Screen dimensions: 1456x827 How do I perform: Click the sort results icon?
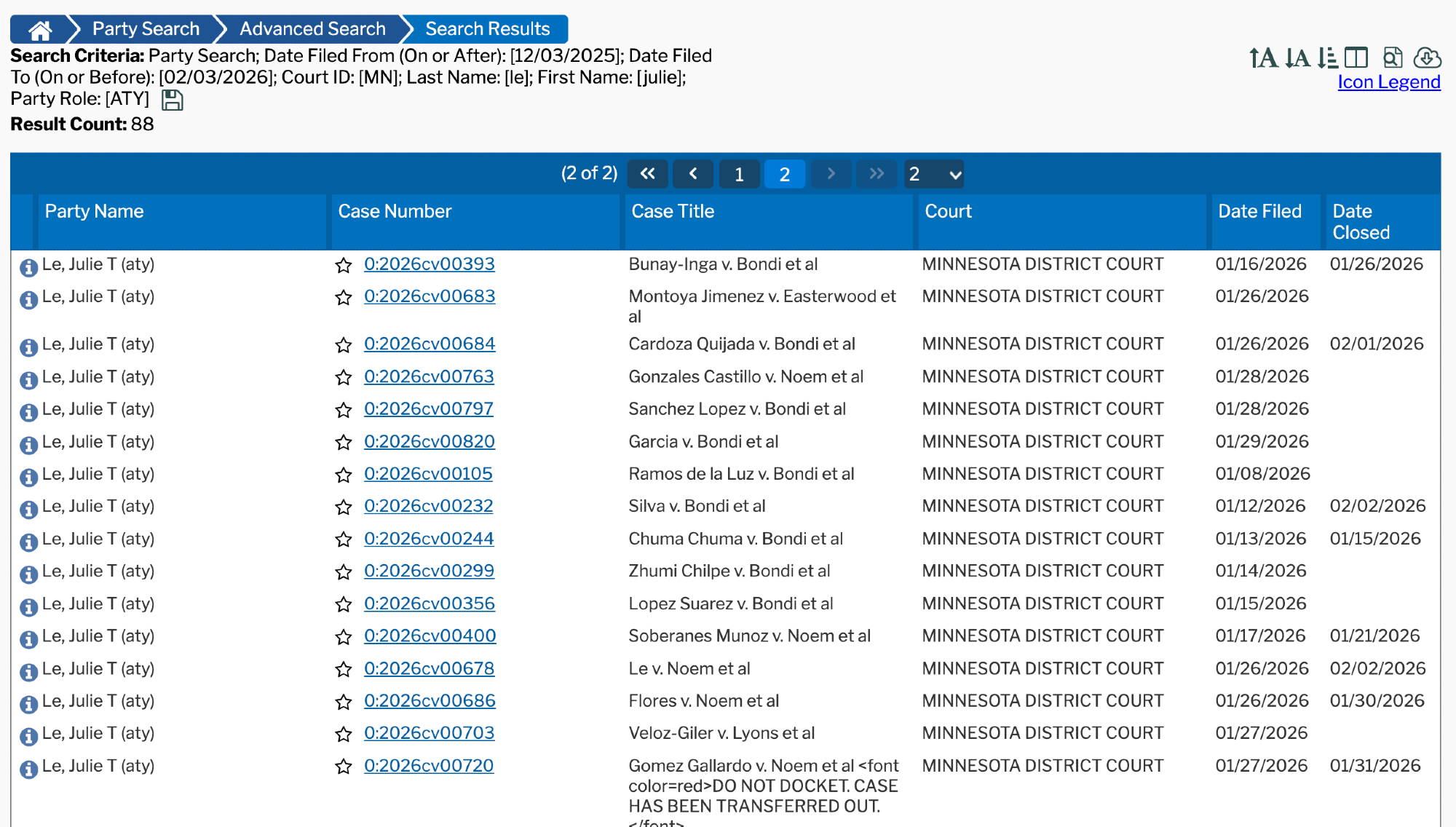(1327, 58)
